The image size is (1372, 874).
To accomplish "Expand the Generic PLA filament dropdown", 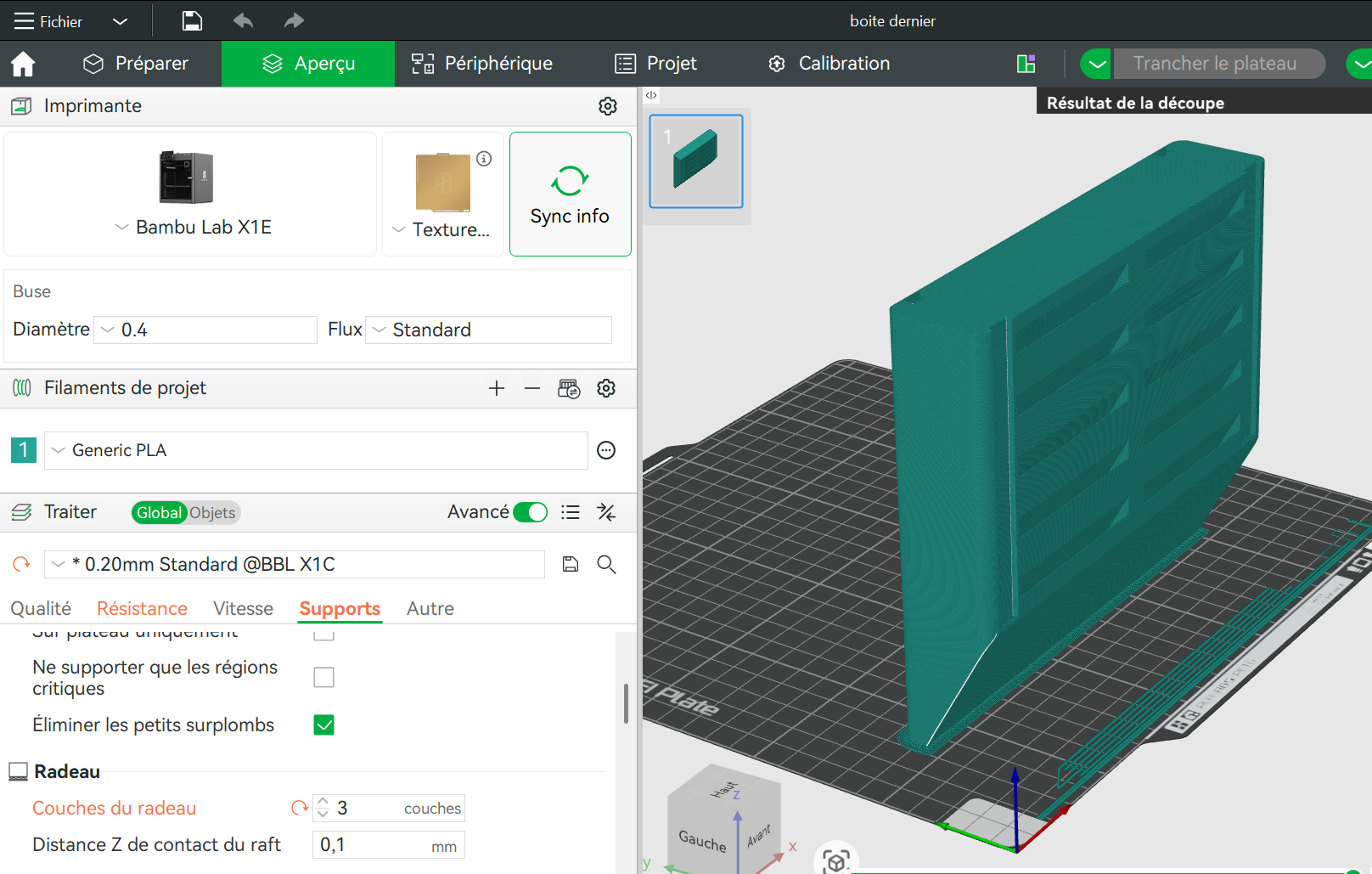I will [315, 450].
